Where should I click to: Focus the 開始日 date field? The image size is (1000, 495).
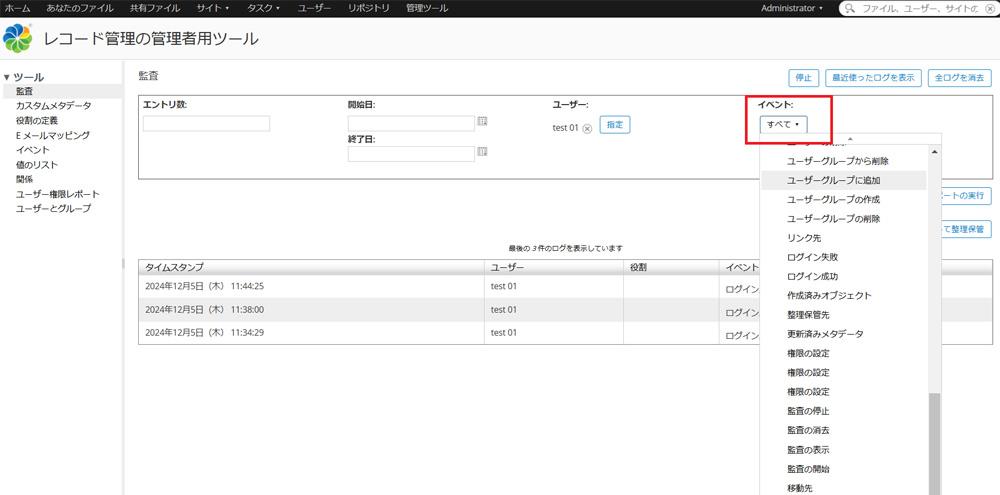coord(411,123)
